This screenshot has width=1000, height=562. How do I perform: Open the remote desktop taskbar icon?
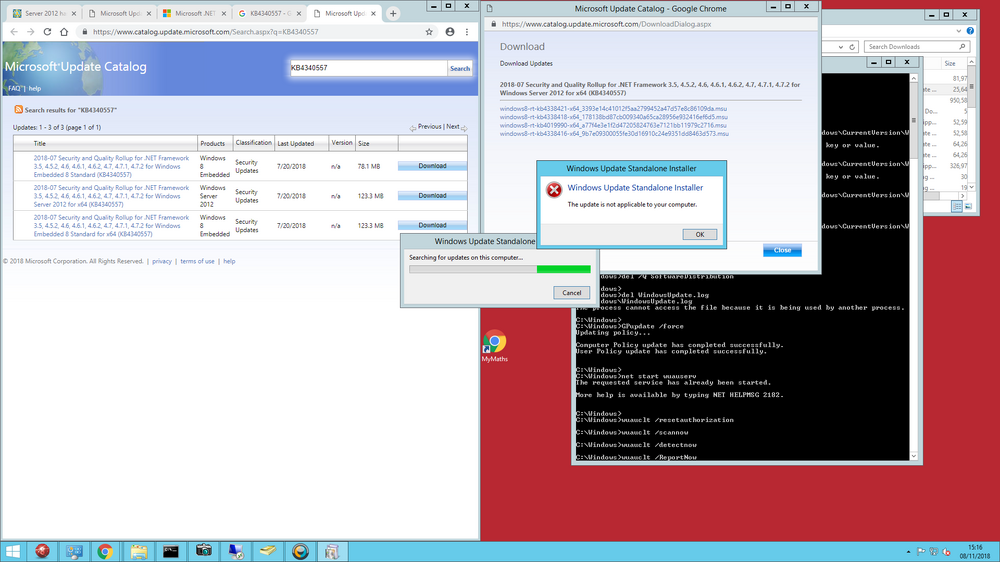(235, 551)
